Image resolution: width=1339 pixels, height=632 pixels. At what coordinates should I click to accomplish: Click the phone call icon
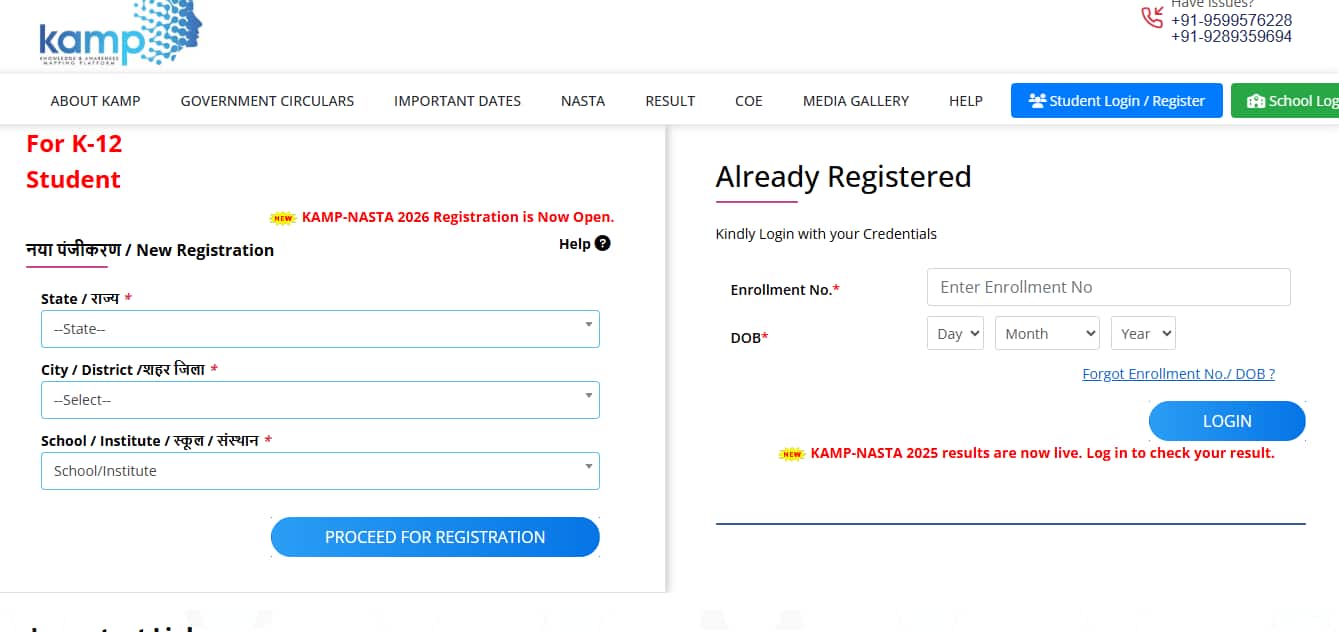point(1152,17)
